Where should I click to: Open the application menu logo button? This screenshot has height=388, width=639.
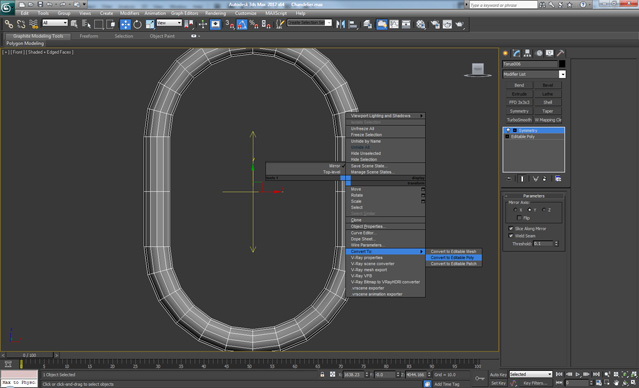click(x=7, y=7)
